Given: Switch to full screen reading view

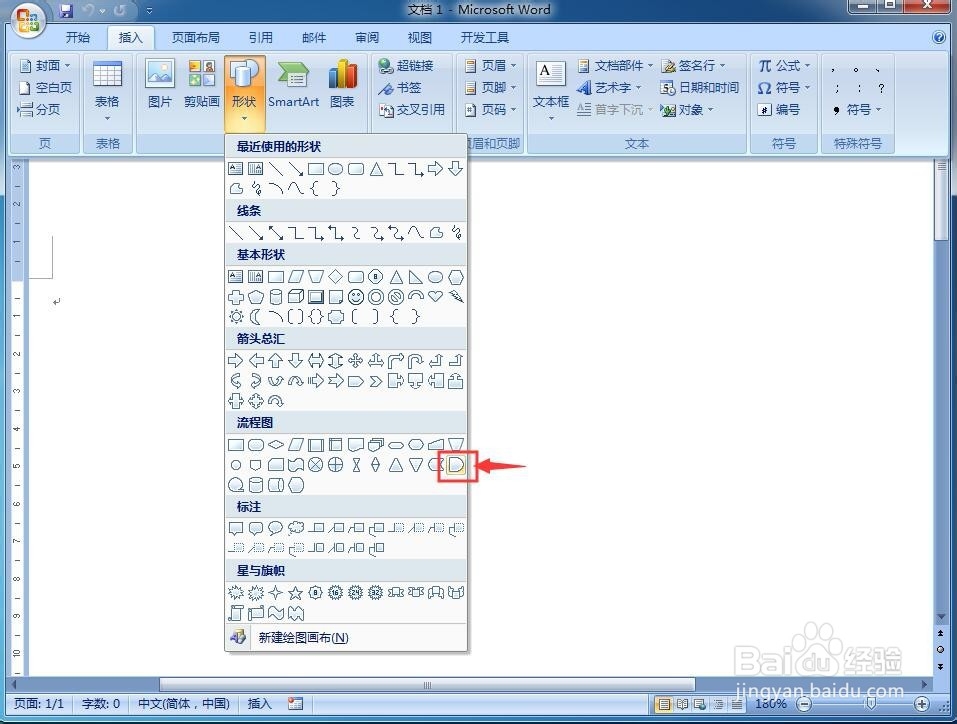Looking at the screenshot, I should [682, 704].
